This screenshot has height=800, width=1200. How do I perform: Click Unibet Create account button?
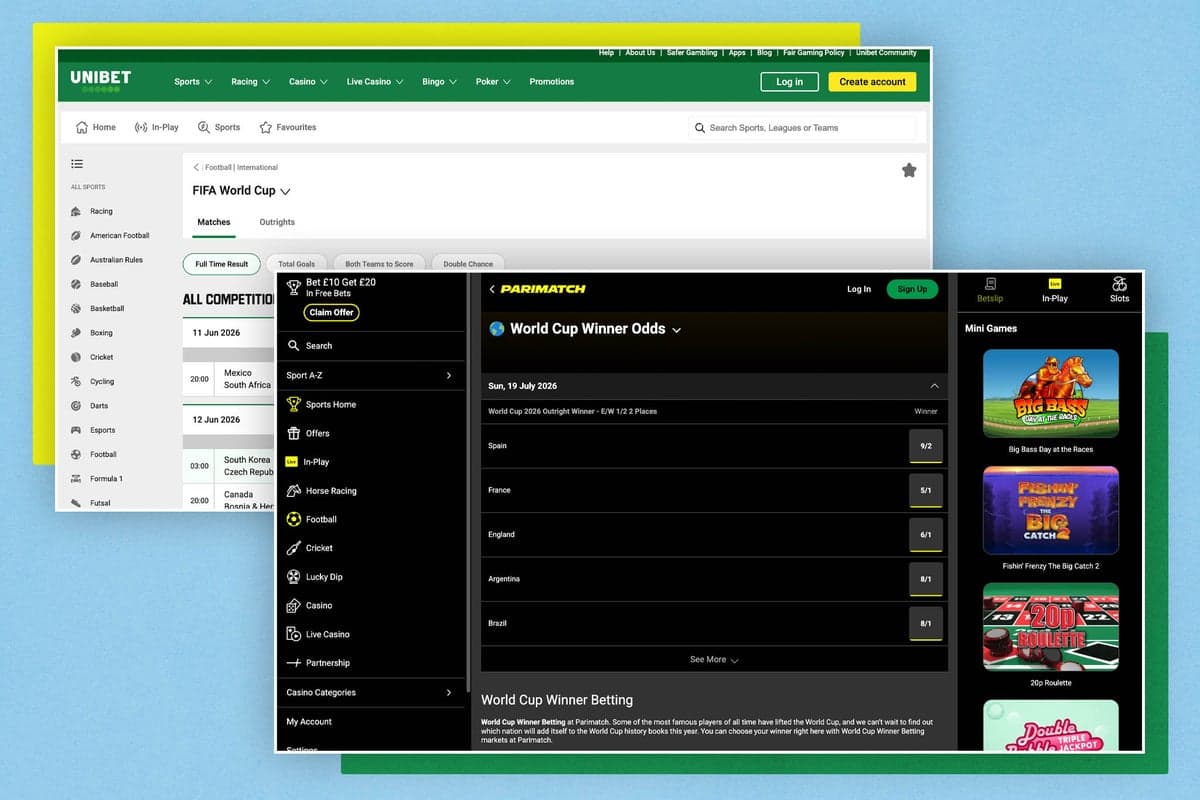872,82
